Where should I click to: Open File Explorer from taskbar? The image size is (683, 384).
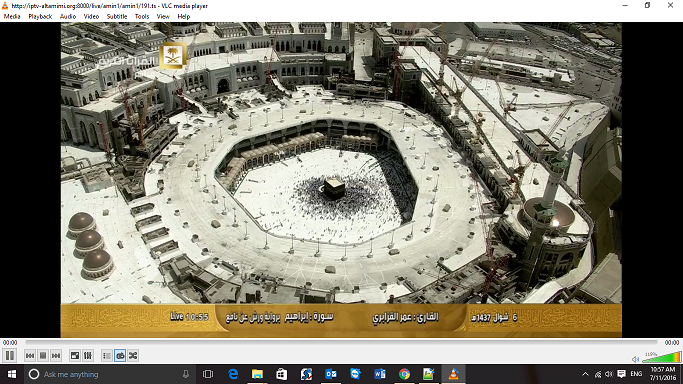(257, 374)
